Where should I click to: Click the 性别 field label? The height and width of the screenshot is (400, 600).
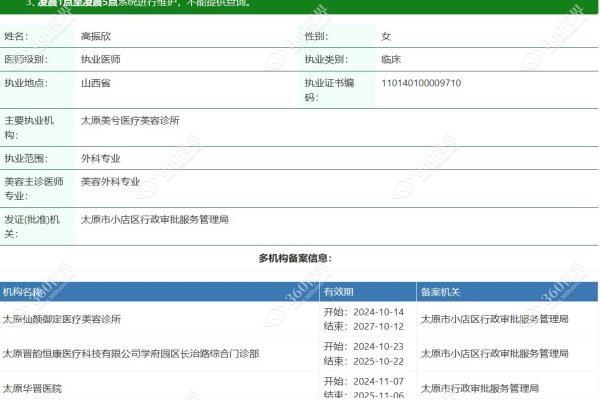(316, 36)
